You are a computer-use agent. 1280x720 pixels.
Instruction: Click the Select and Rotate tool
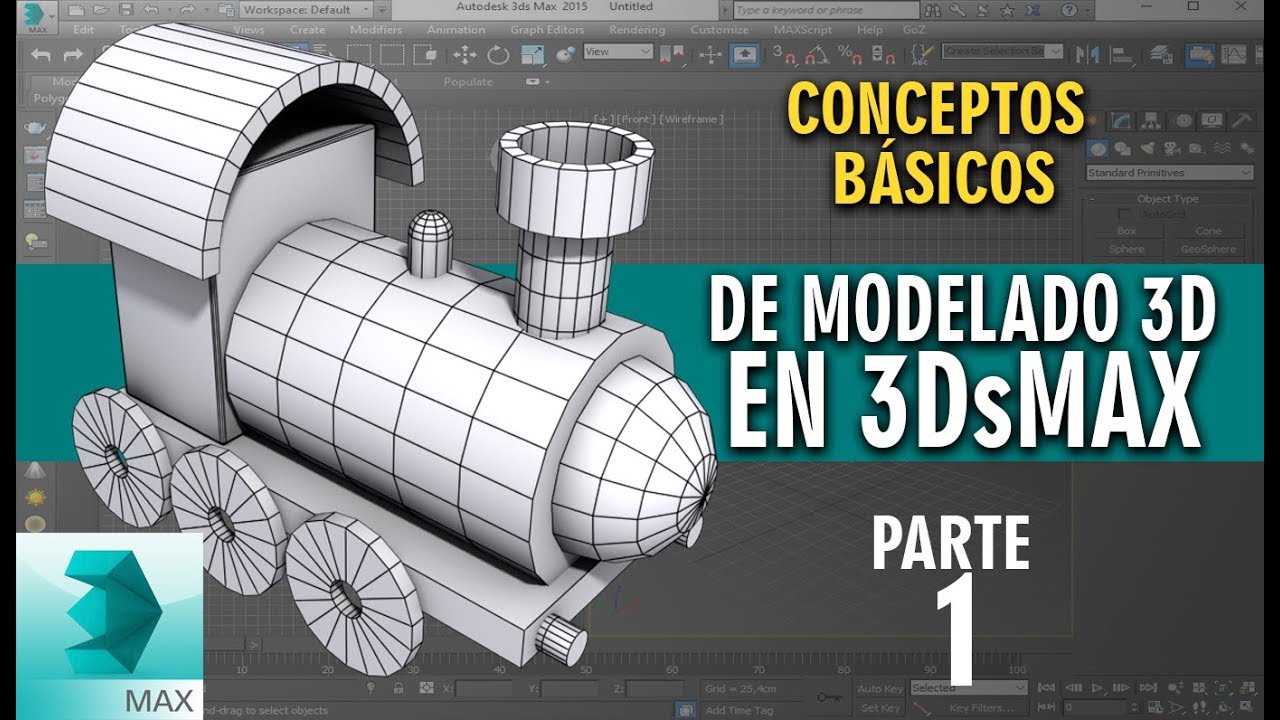(499, 54)
